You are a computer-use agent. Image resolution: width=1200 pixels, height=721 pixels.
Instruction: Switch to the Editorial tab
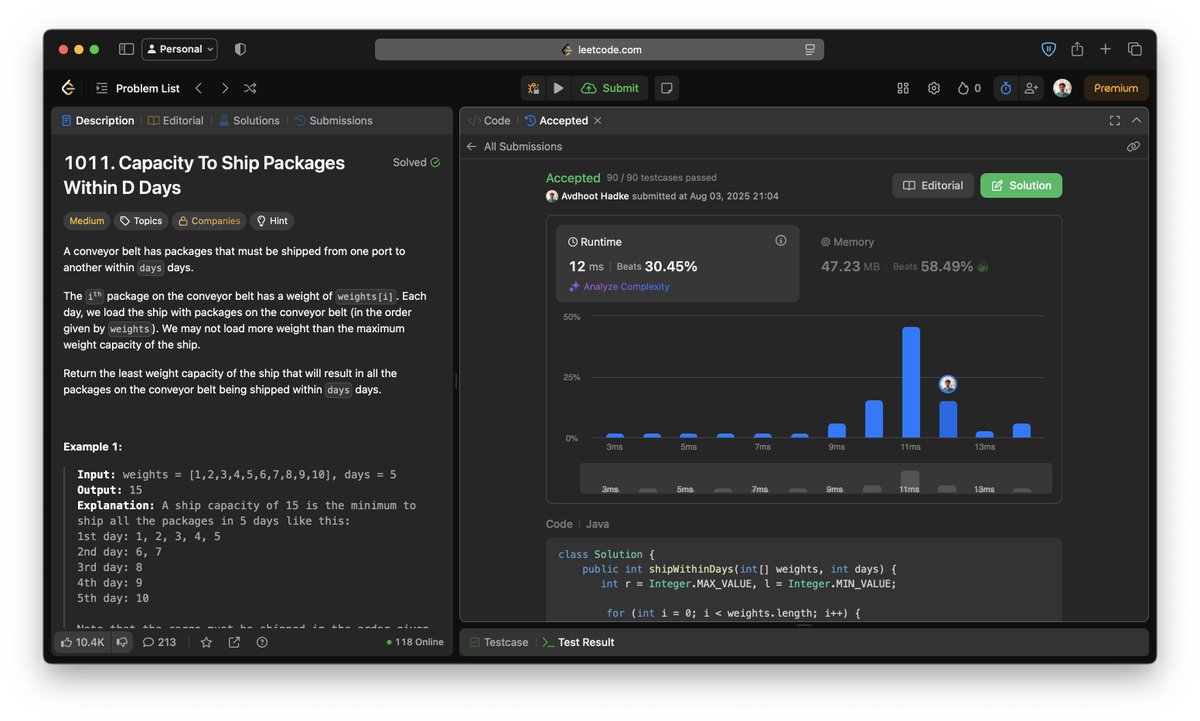tap(176, 120)
